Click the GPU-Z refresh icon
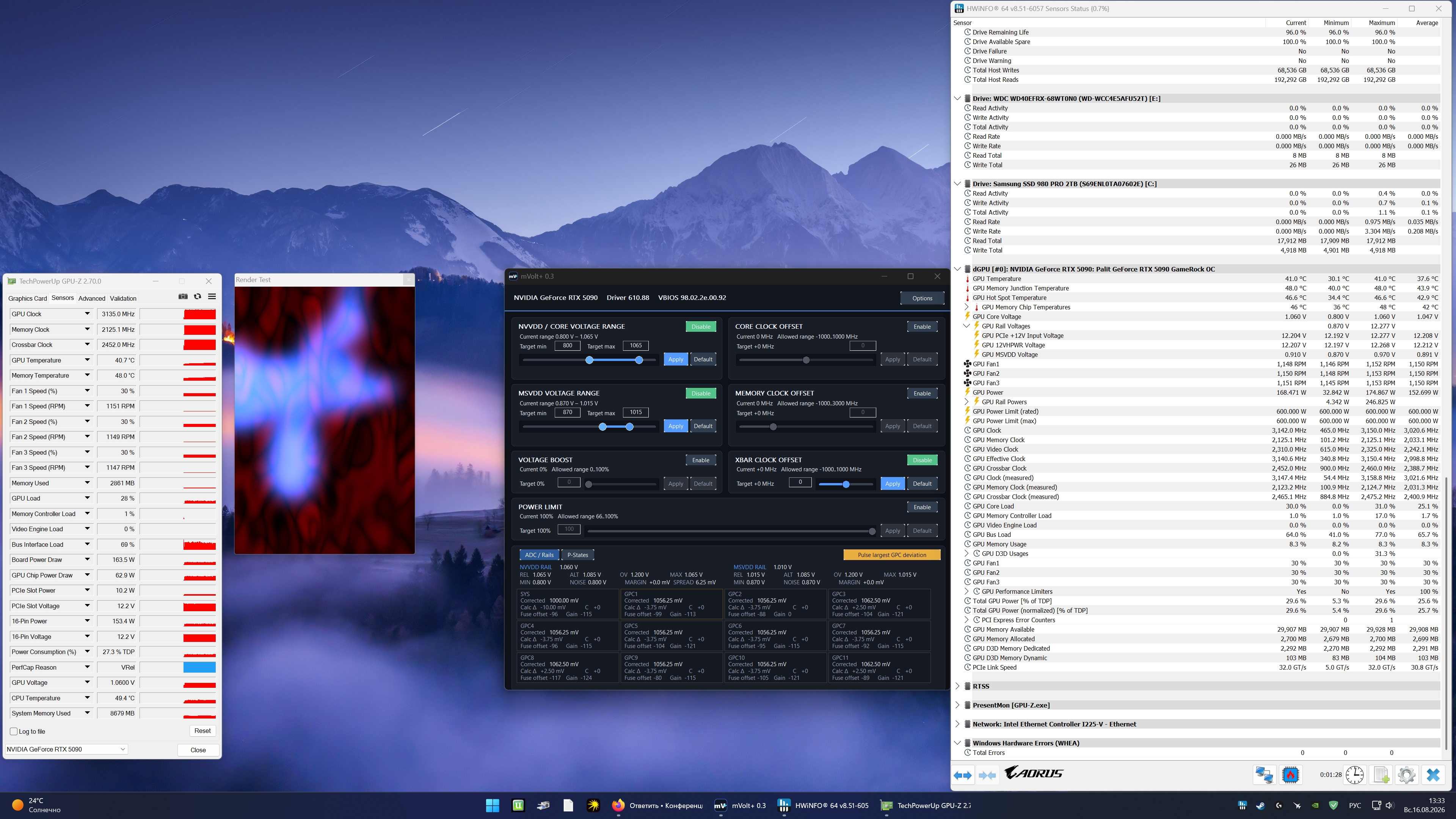This screenshot has width=1456, height=819. (x=197, y=297)
